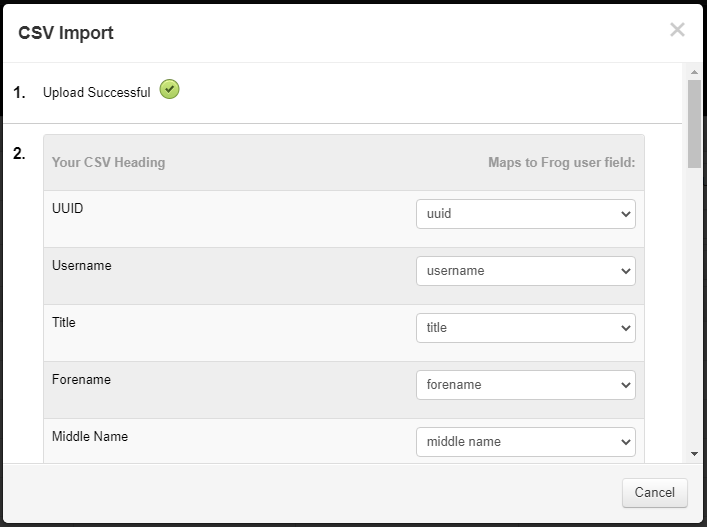
Task: Click the Title CSV heading row label
Action: [x=64, y=322]
